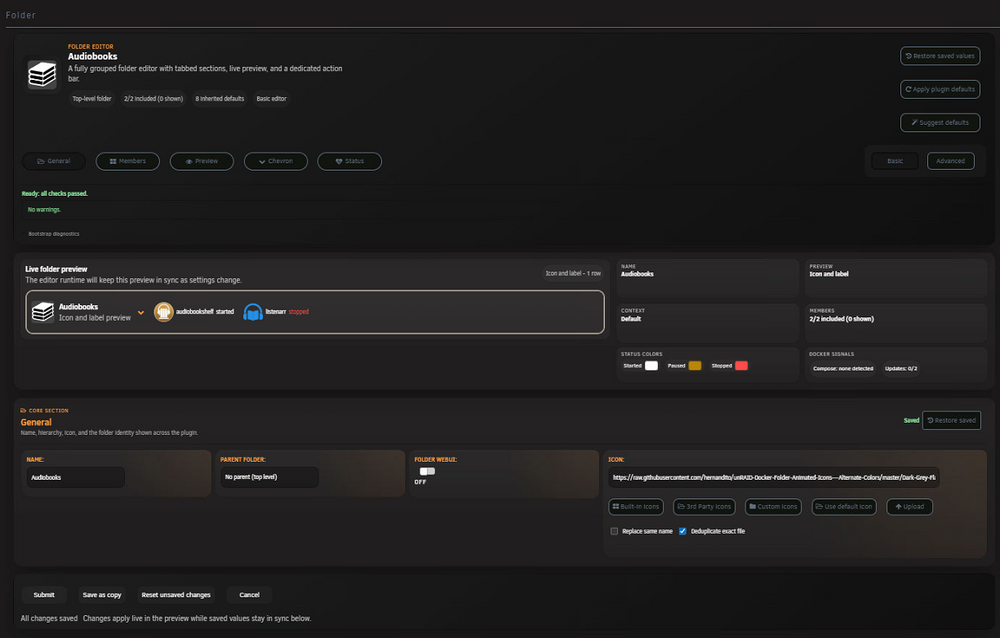Image resolution: width=1000 pixels, height=638 pixels.
Task: Click the Audiobooks books icon in header
Action: point(42,75)
